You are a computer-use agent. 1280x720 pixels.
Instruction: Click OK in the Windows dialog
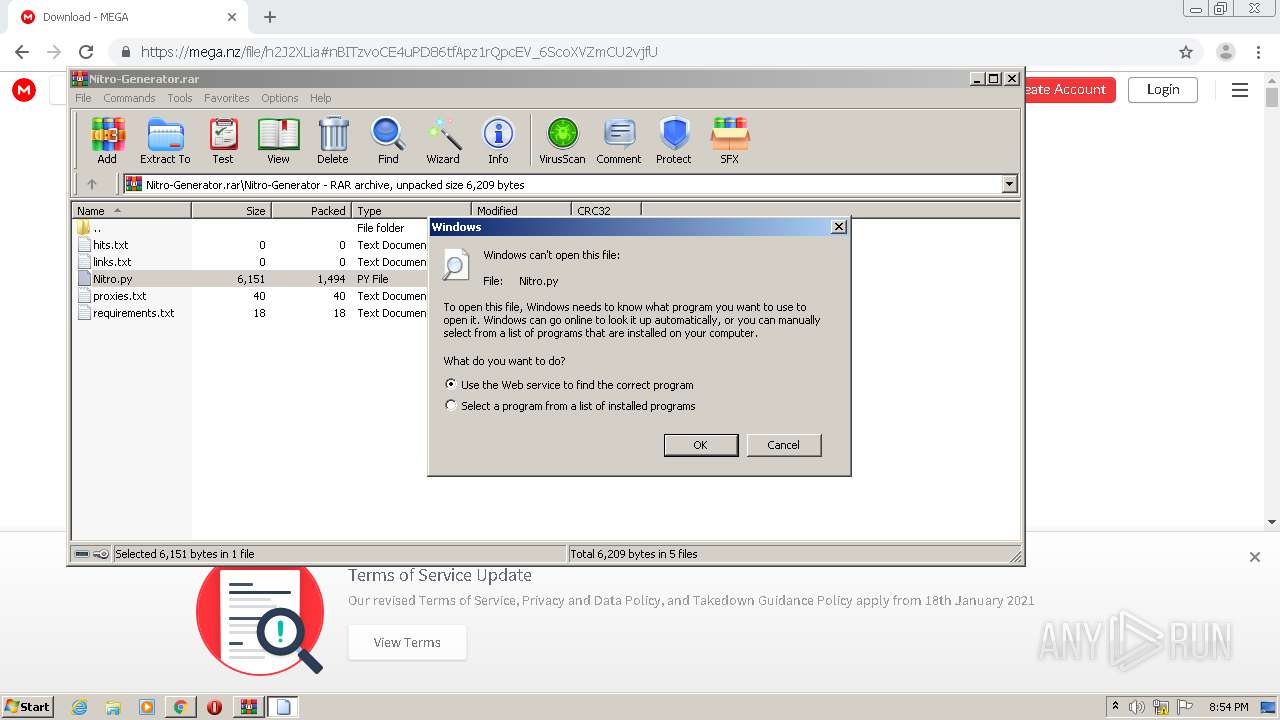pos(701,445)
